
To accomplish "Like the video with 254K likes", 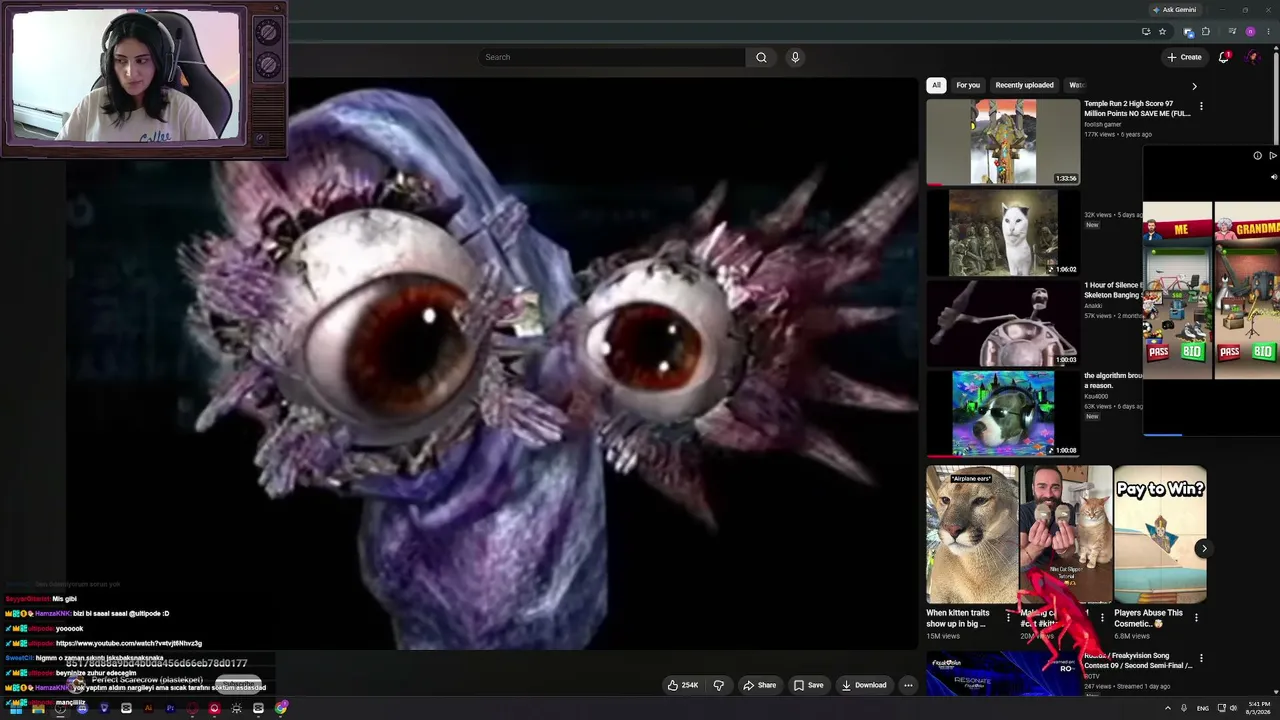I will (683, 685).
